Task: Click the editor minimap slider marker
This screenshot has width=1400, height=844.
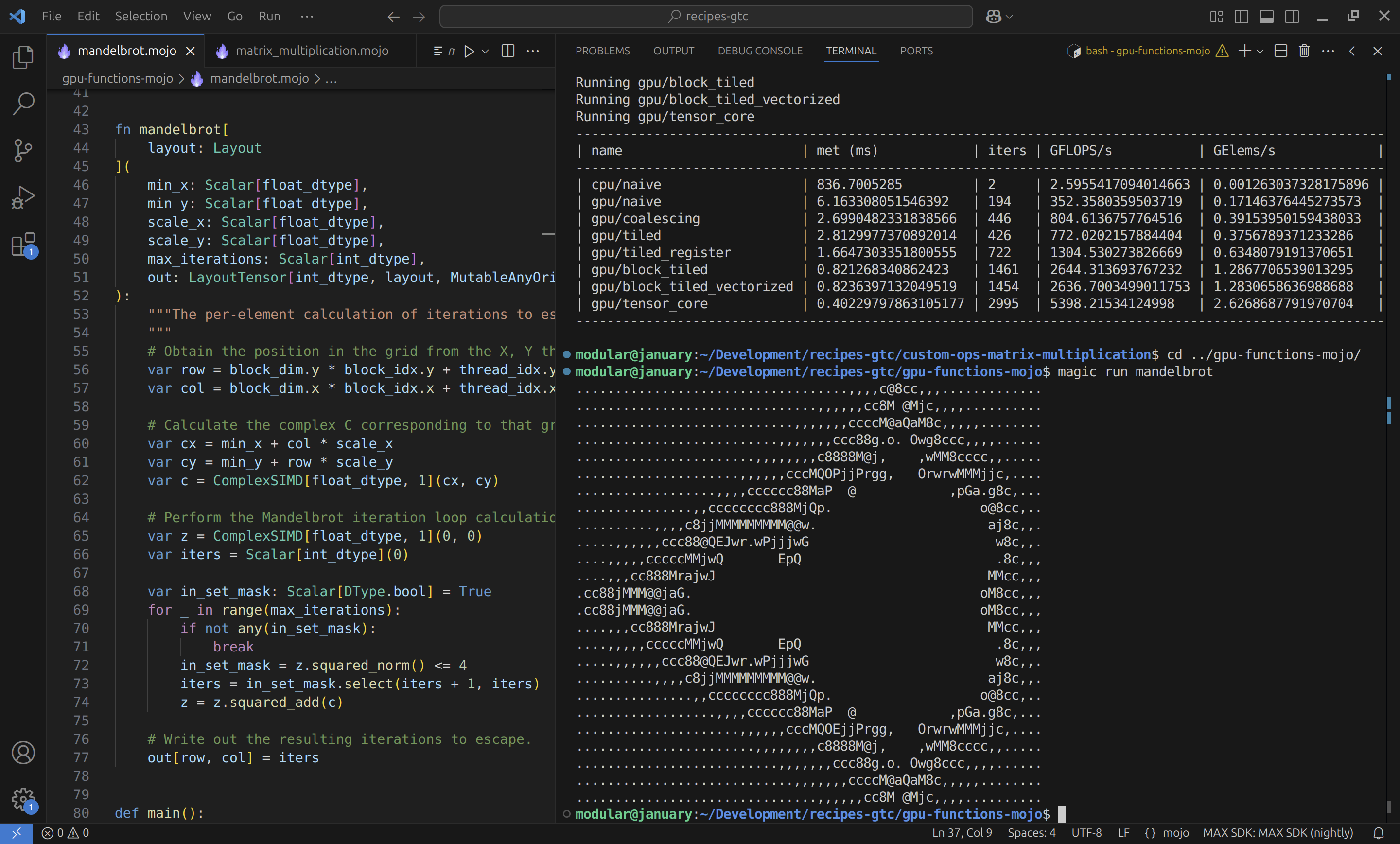Action: pos(548,234)
